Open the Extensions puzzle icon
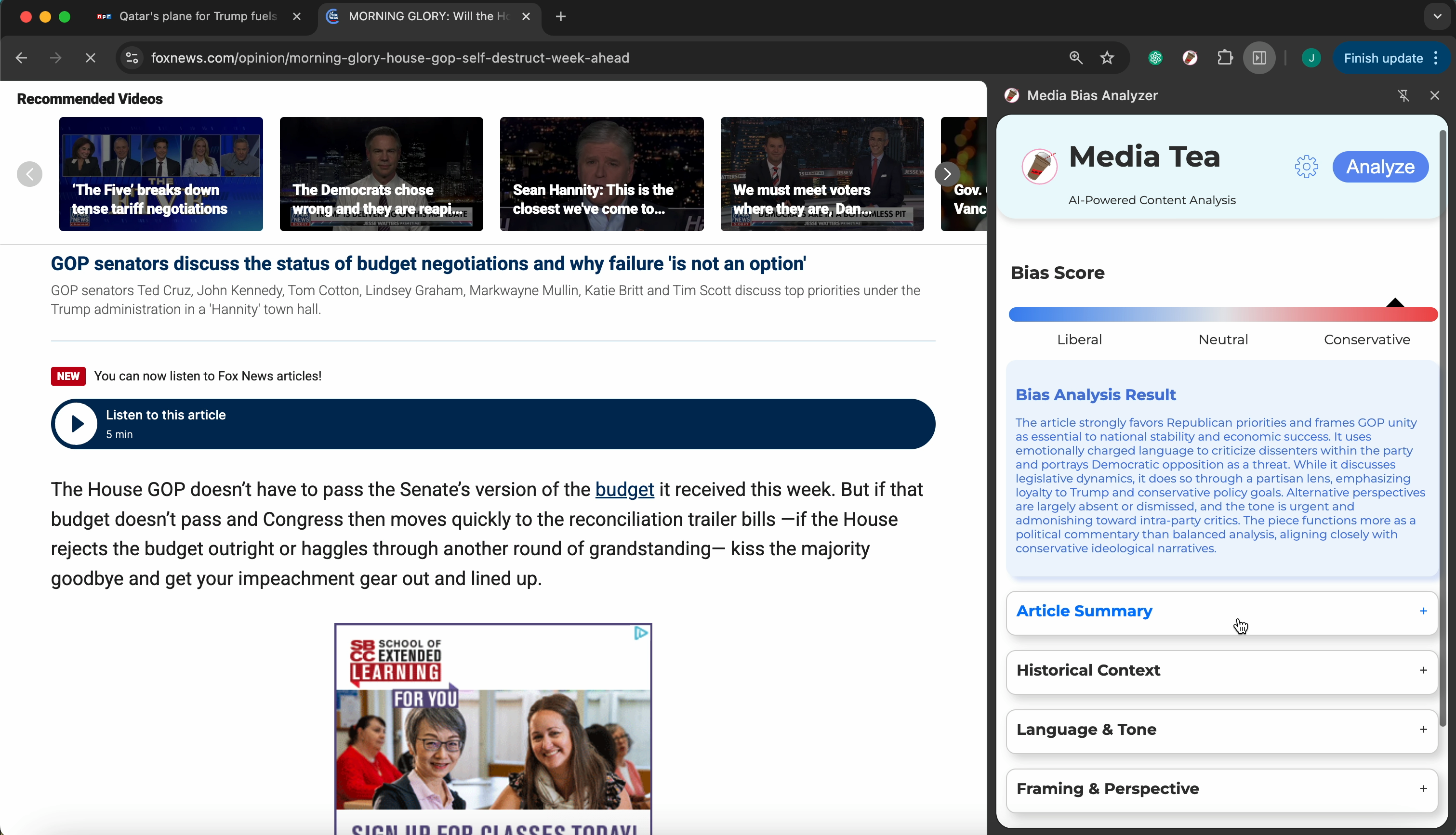This screenshot has width=1456, height=835. [1225, 58]
